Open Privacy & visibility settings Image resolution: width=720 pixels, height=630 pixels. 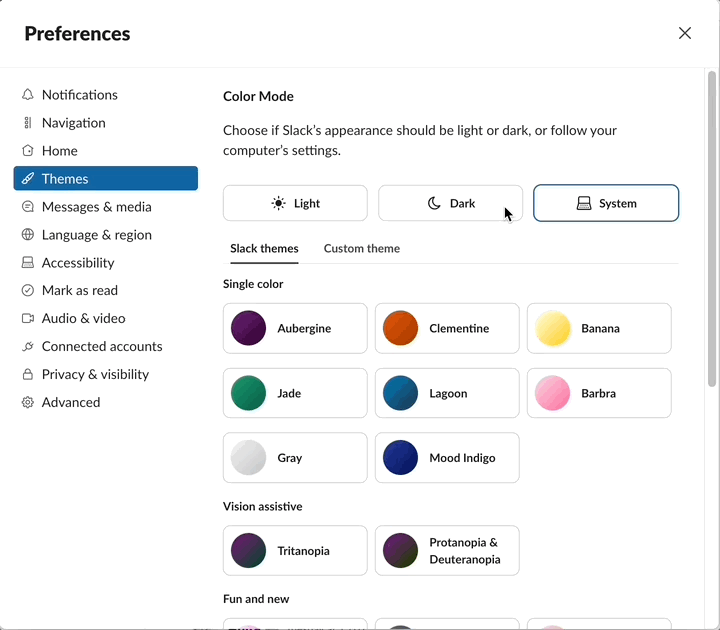click(x=95, y=374)
